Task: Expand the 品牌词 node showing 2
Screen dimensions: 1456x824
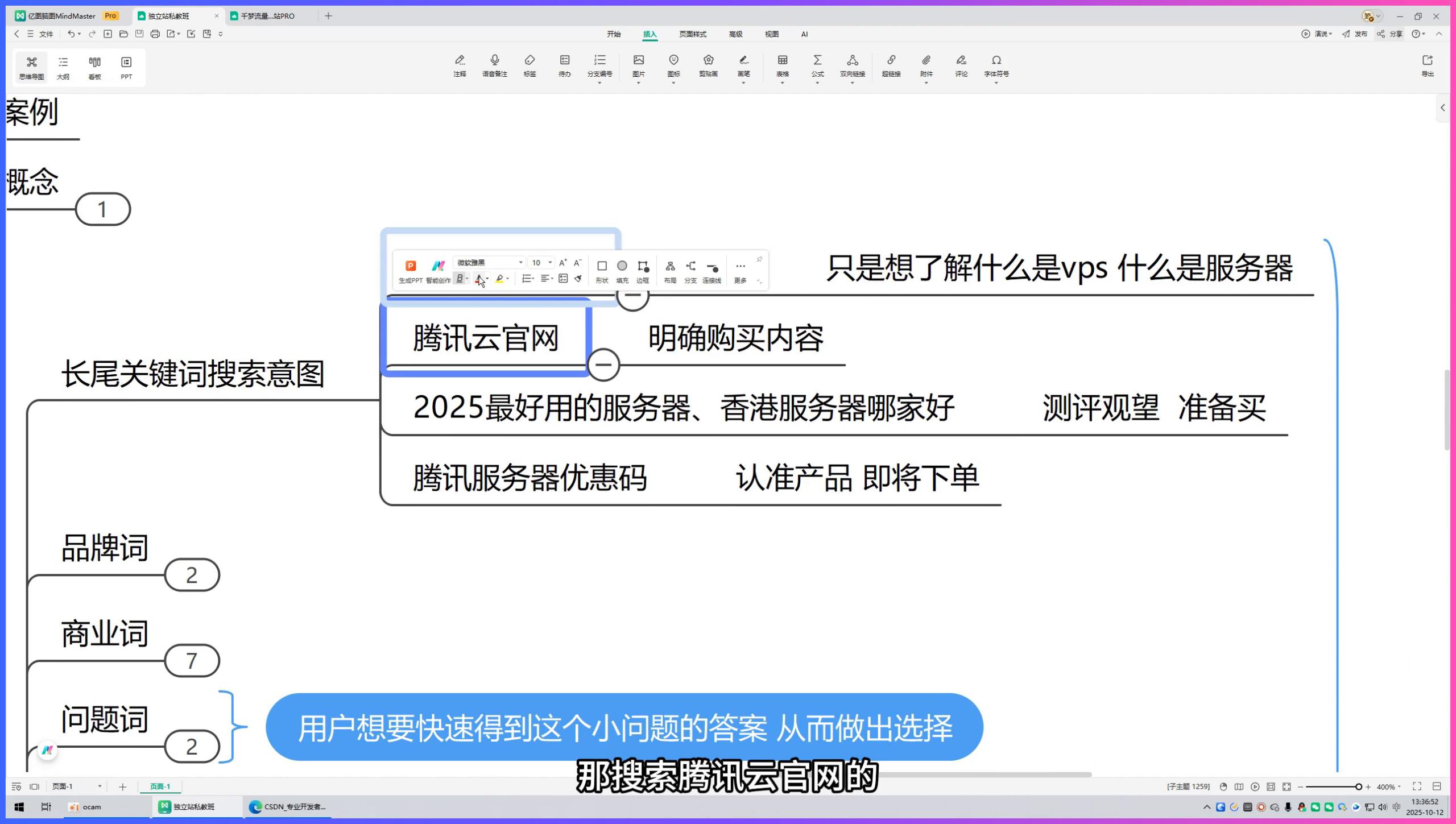Action: coord(192,575)
